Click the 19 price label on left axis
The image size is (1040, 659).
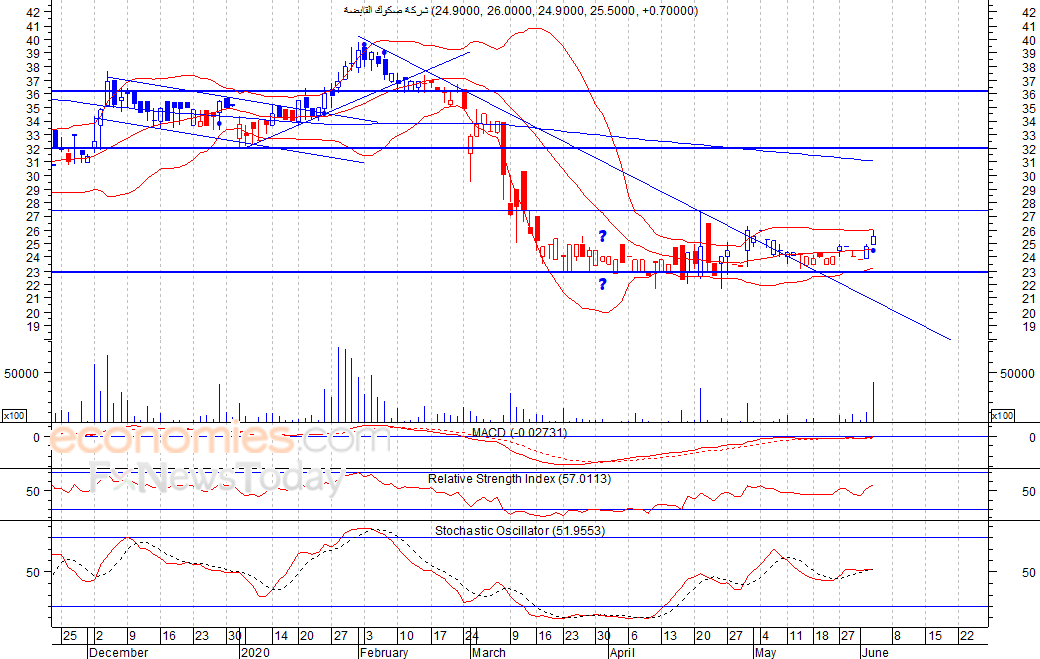(x=33, y=326)
